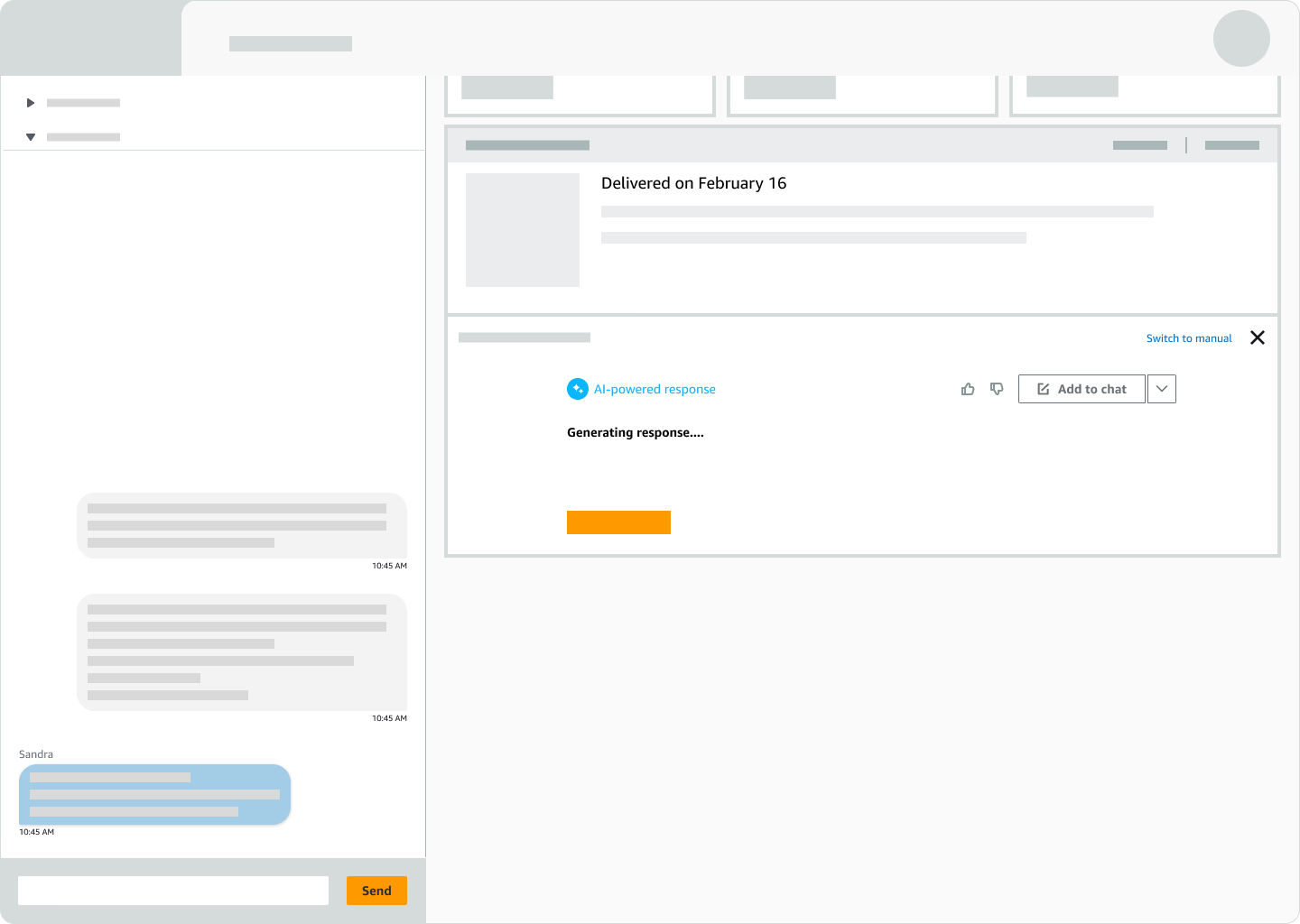Click into the chat message input field
The width and height of the screenshot is (1300, 924).
(x=173, y=891)
